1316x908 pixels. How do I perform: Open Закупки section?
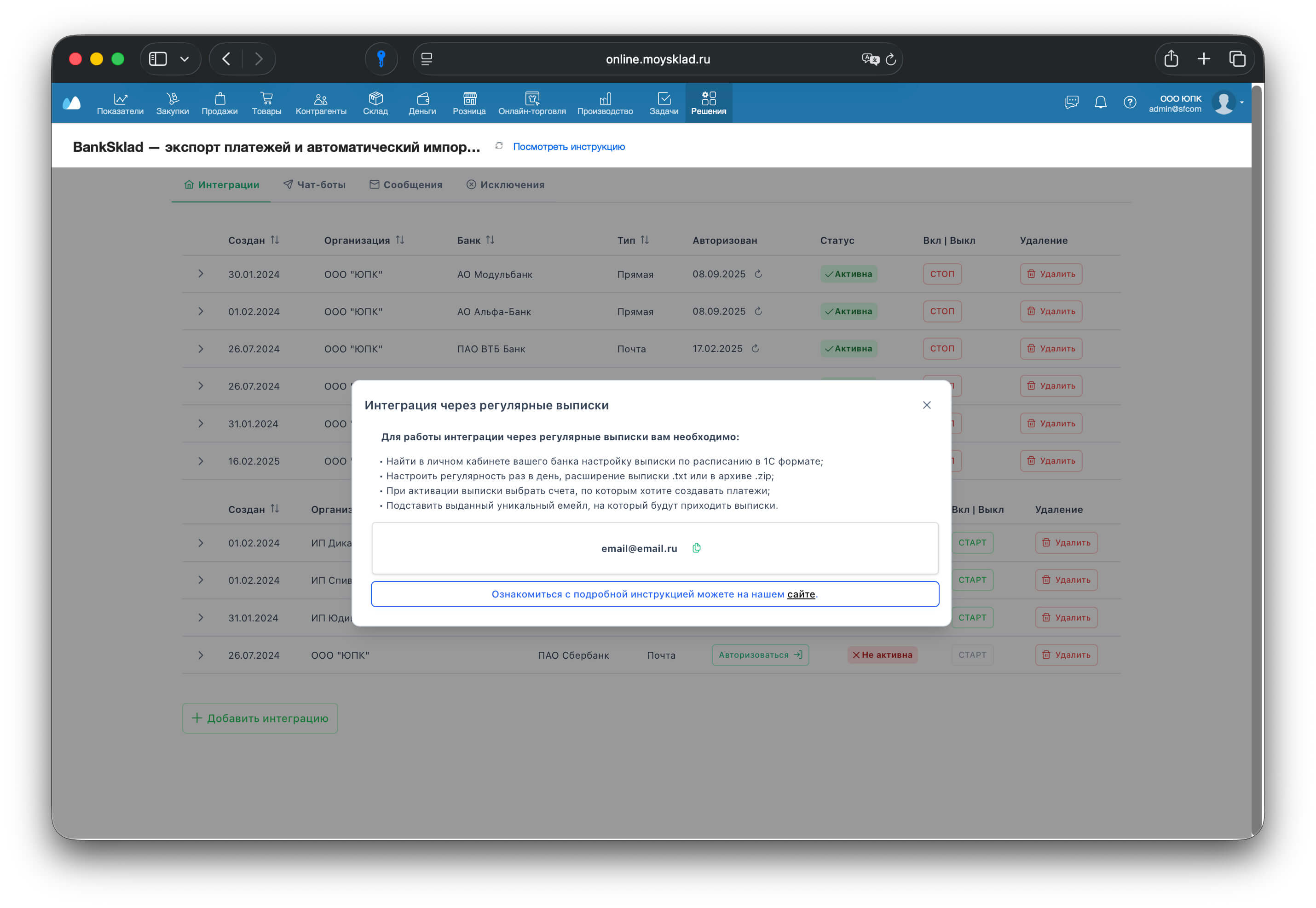coord(173,103)
